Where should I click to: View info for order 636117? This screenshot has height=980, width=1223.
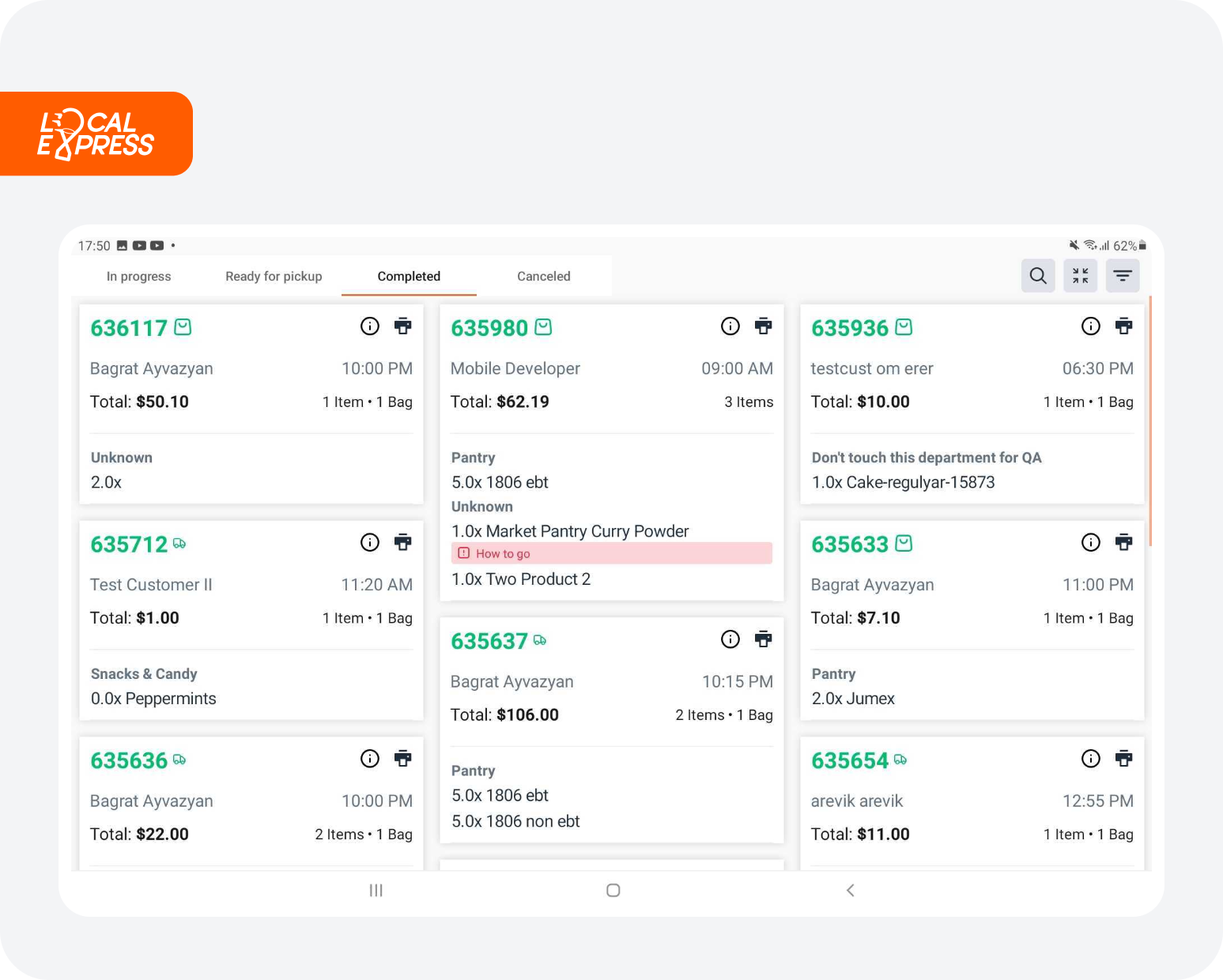[370, 326]
